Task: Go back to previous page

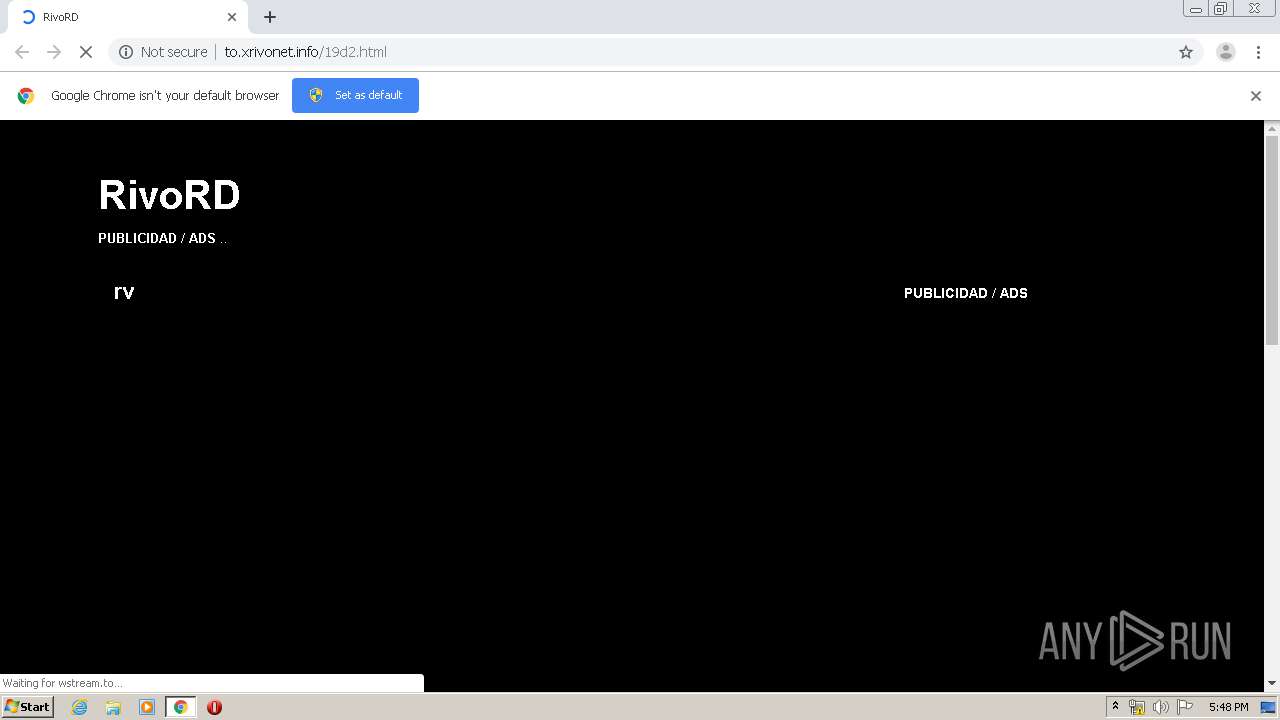Action: point(22,52)
